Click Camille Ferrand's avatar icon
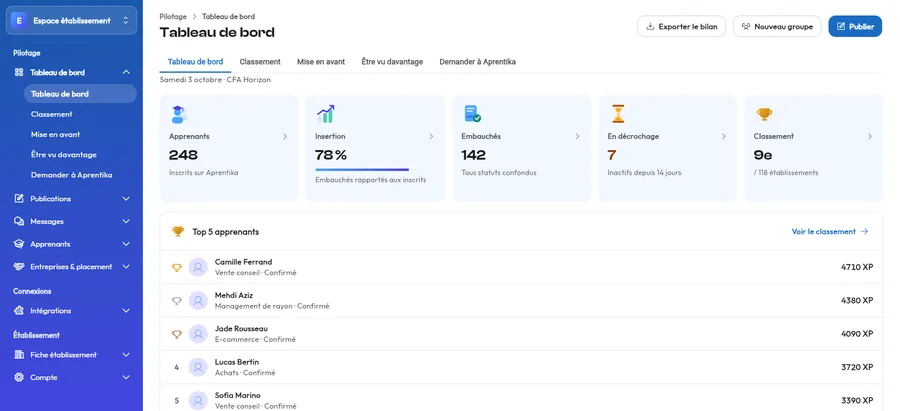This screenshot has height=411, width=900. (198, 267)
